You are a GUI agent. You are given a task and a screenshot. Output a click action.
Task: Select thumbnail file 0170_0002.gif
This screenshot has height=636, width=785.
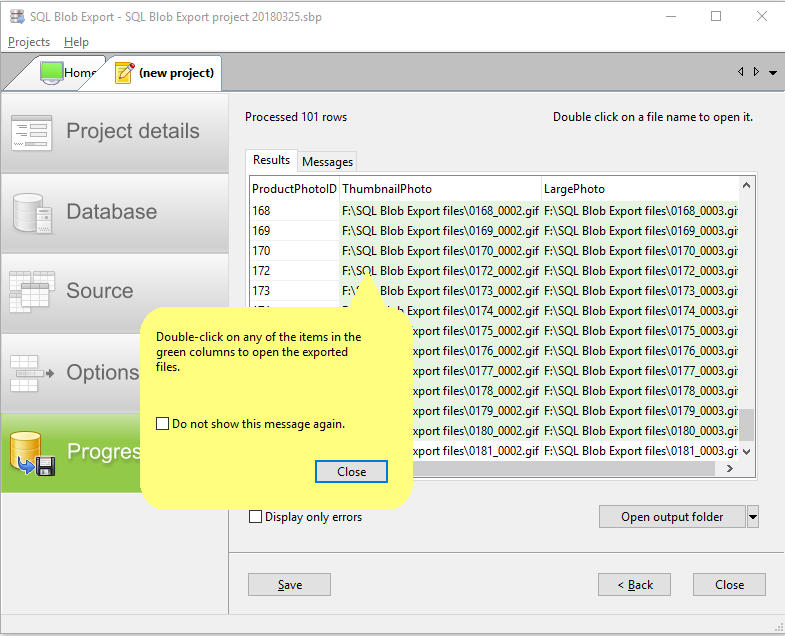pyautogui.click(x=440, y=251)
